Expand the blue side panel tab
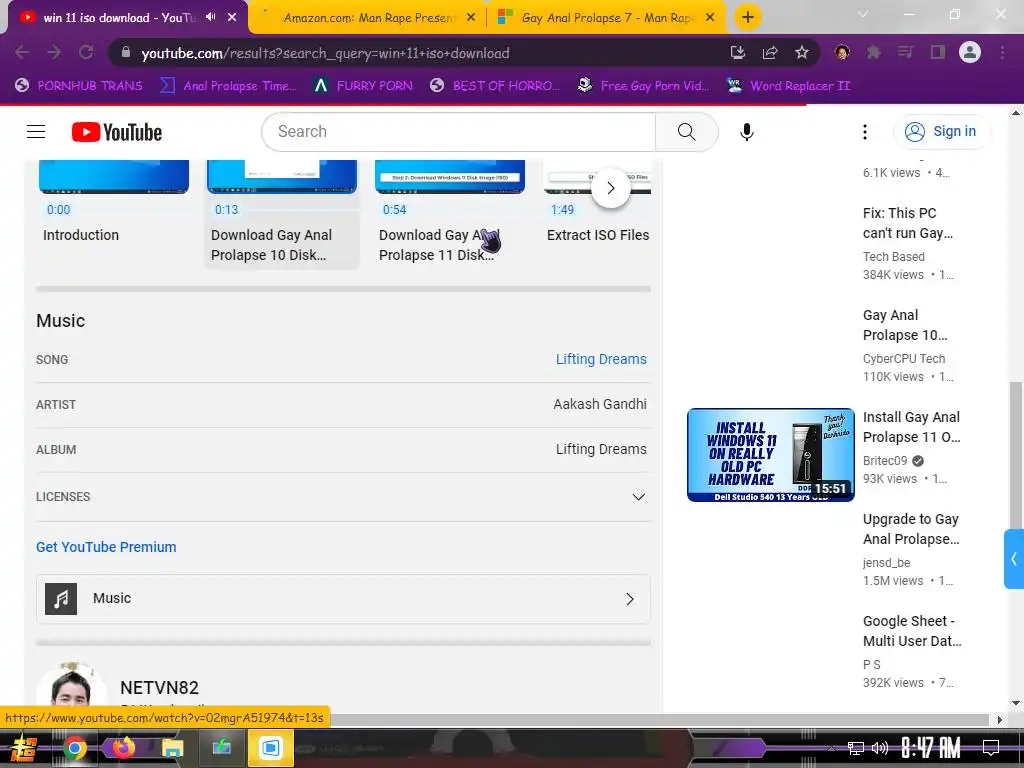1024x768 pixels. tap(1014, 559)
